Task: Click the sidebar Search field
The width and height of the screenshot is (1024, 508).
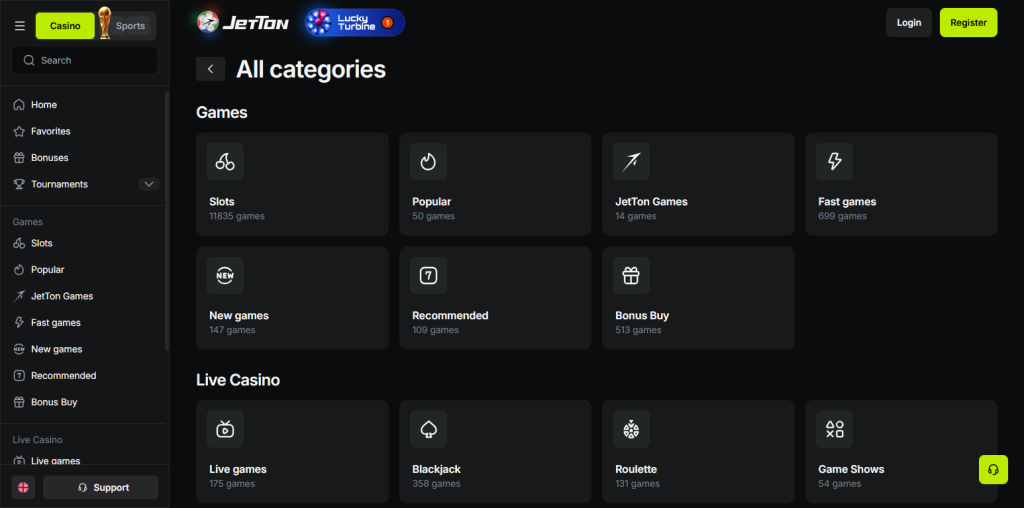Action: (84, 60)
